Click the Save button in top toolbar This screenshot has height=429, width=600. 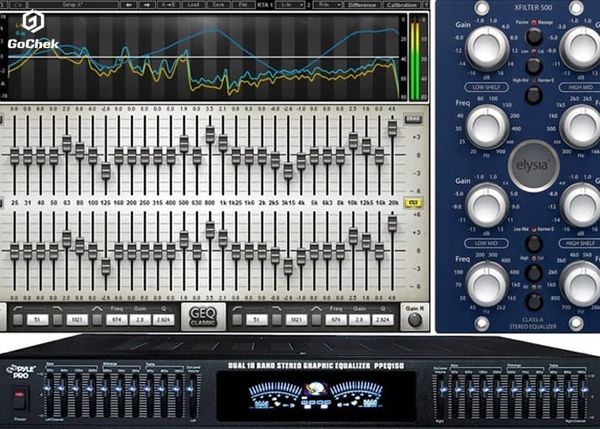[218, 5]
